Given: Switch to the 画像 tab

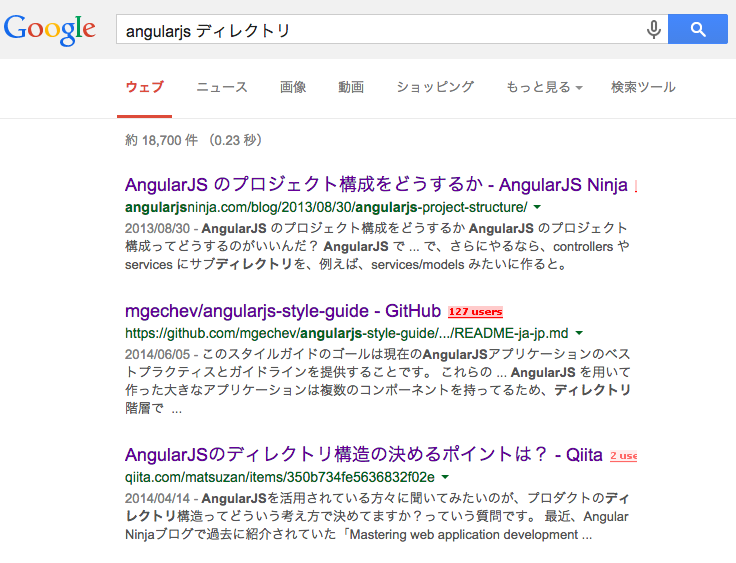Looking at the screenshot, I should tap(293, 87).
